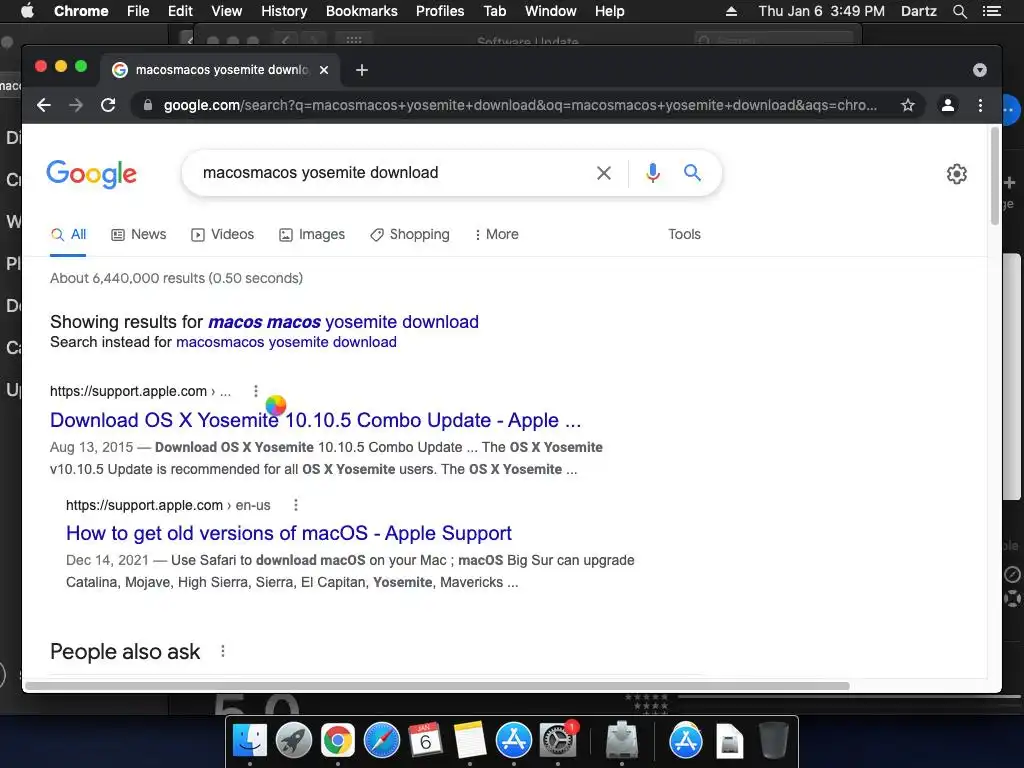Click the Thu Jan 6 3:49 PM clock
This screenshot has height=768, width=1024.
pyautogui.click(x=822, y=11)
